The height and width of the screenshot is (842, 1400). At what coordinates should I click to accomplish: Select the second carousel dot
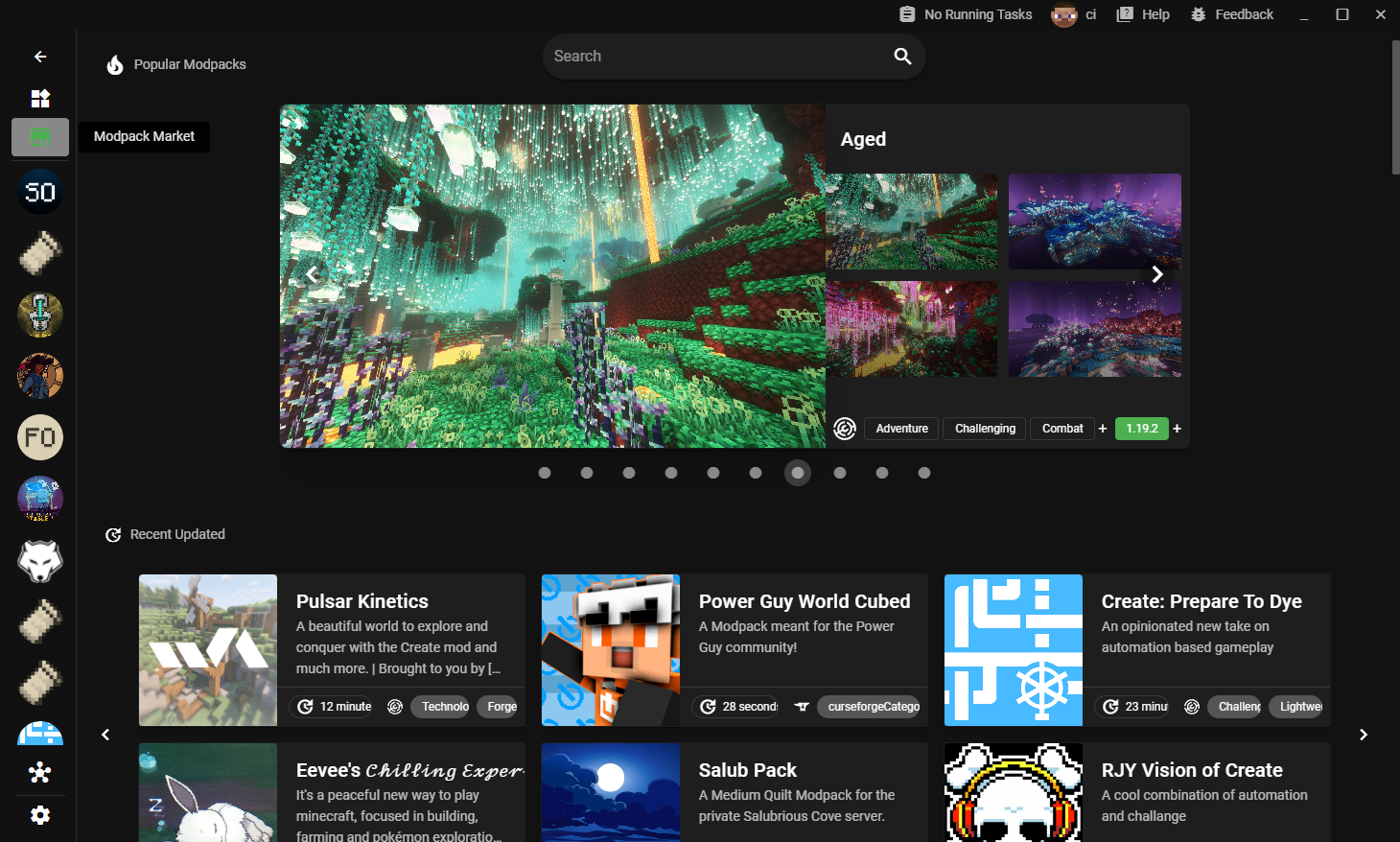(587, 473)
